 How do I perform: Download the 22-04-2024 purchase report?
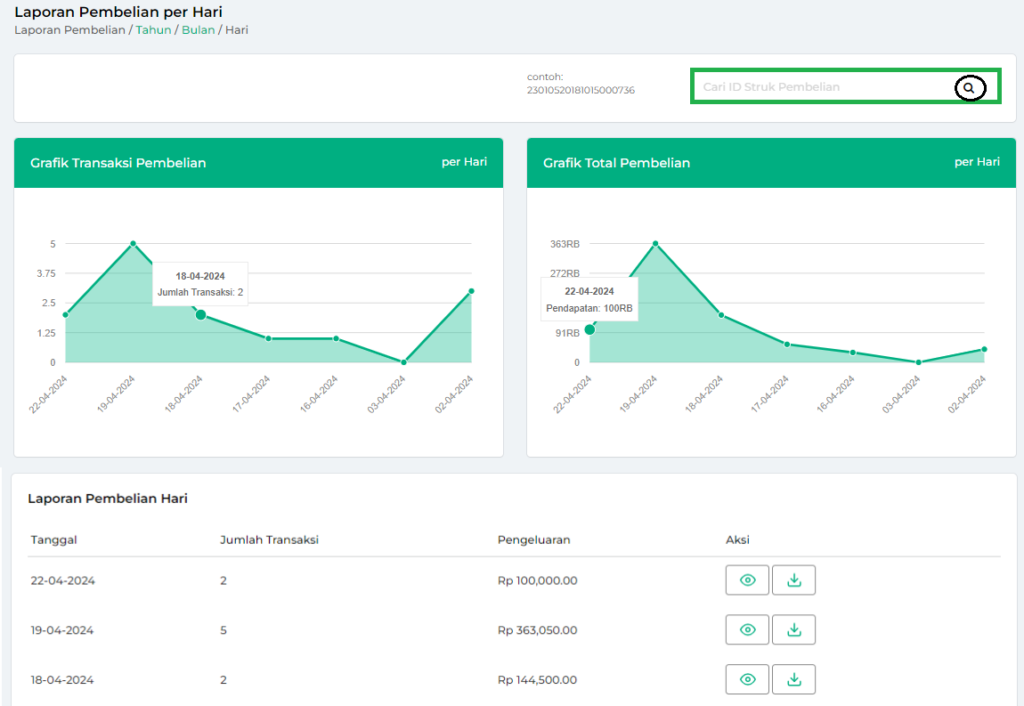click(794, 580)
